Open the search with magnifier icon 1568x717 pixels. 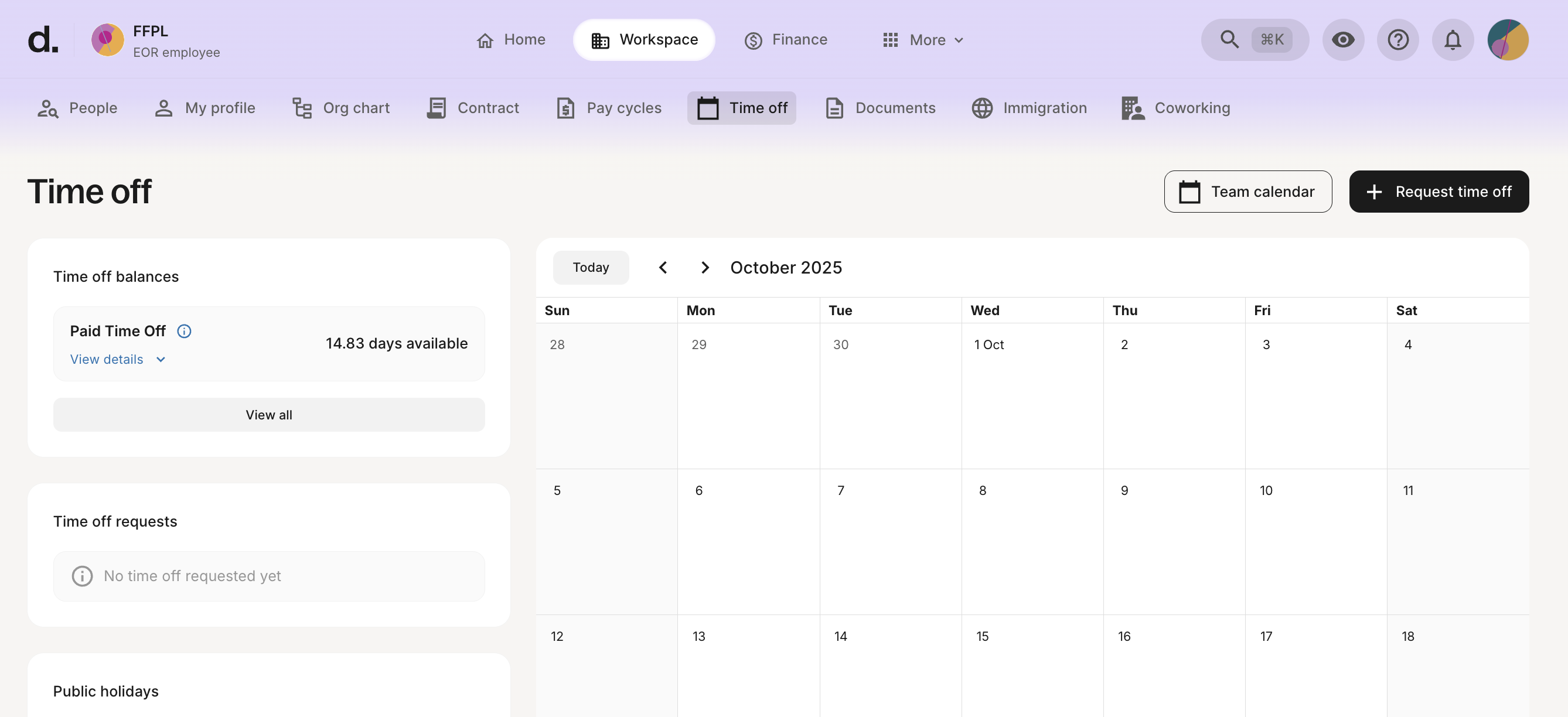coord(1229,40)
